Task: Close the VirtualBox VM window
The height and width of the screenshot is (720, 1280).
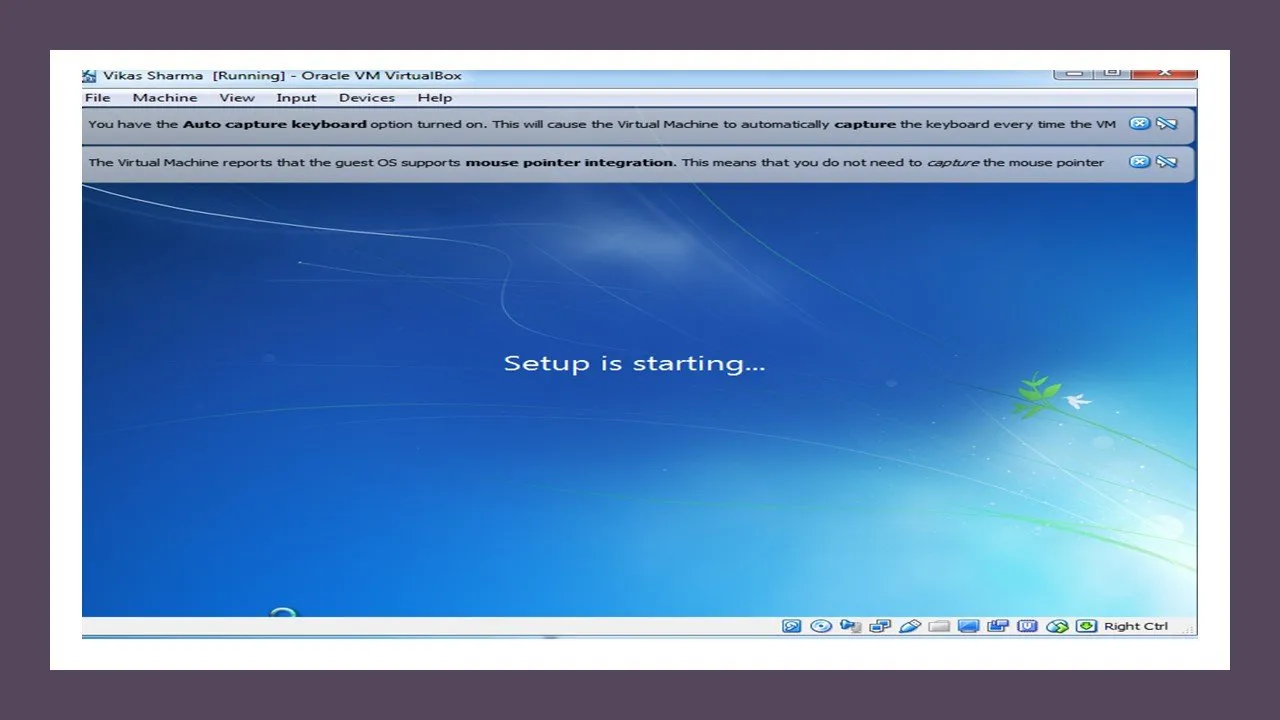Action: 1163,74
